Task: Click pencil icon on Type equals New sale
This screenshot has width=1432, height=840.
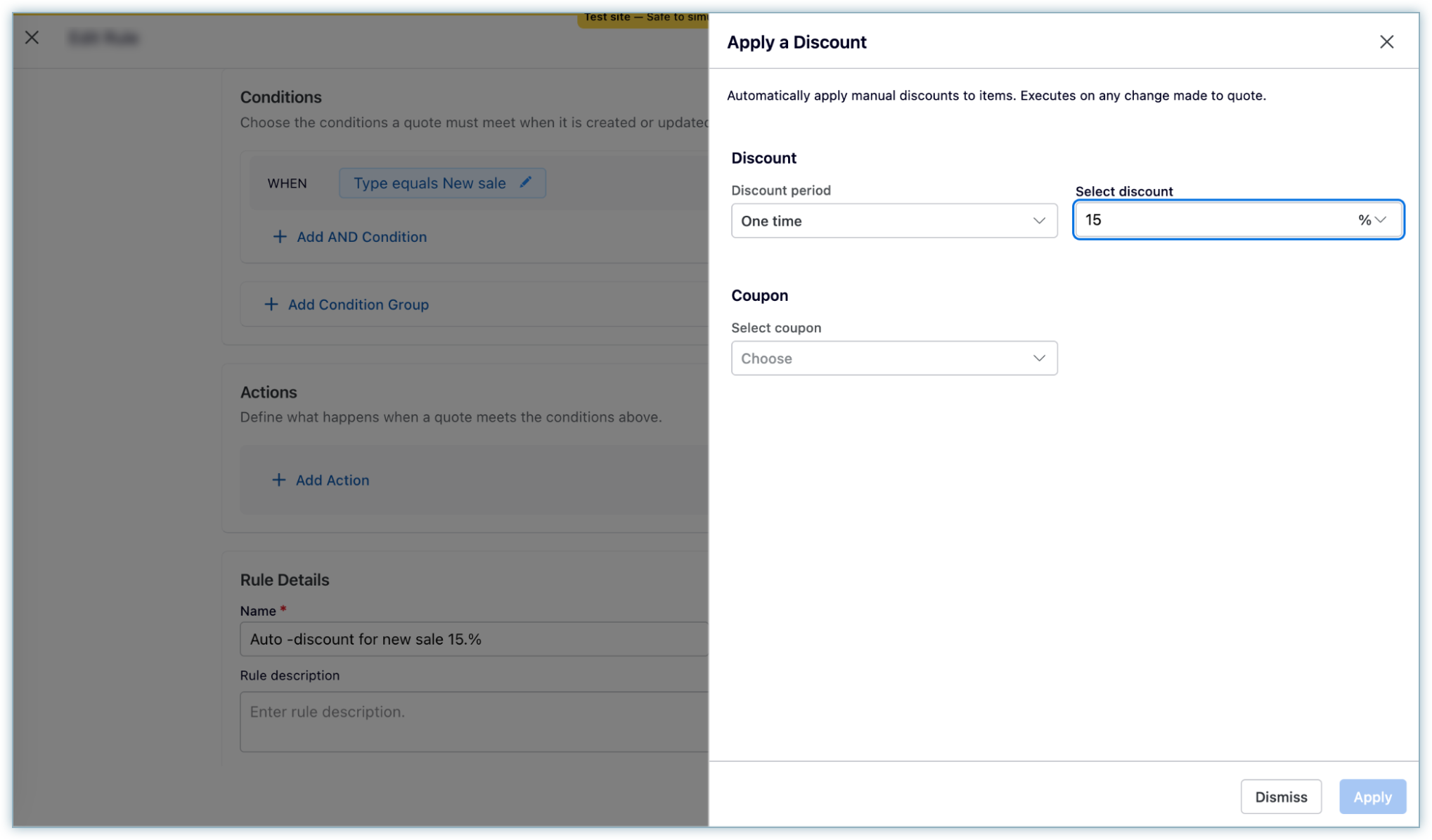Action: coord(526,182)
